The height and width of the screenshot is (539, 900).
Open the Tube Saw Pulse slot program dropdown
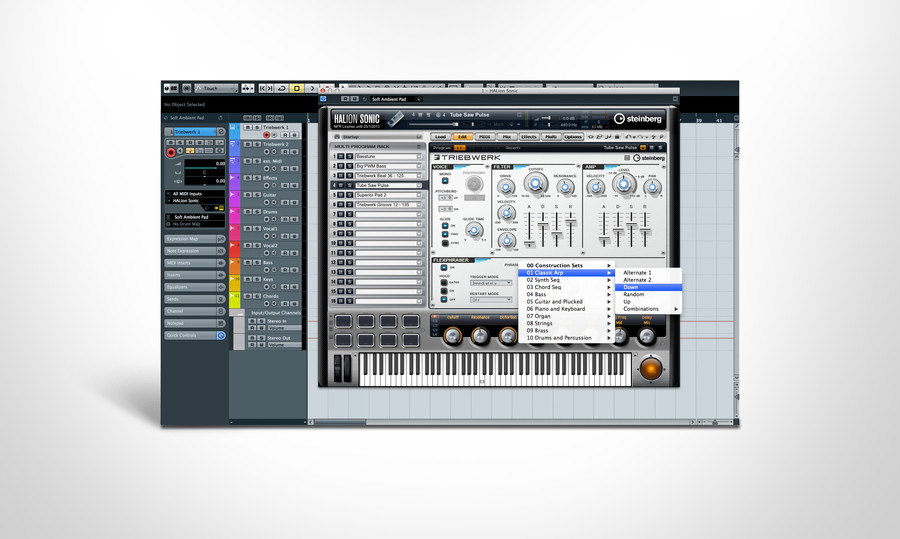click(419, 185)
